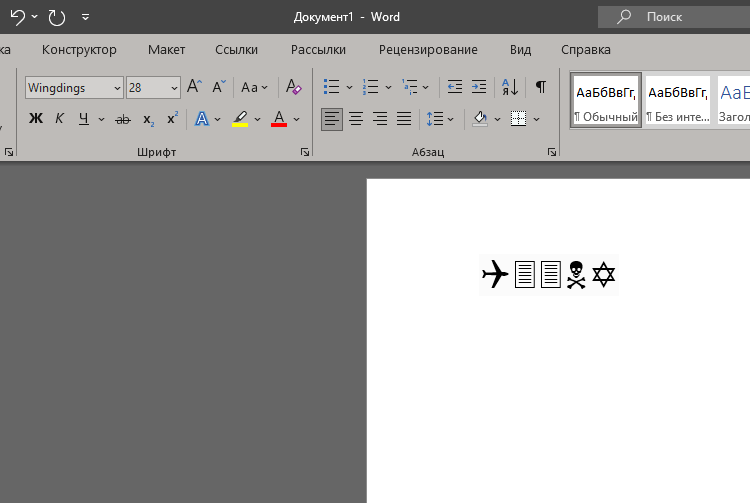Toggle bold Ж formatting
750x503 pixels.
[x=35, y=119]
